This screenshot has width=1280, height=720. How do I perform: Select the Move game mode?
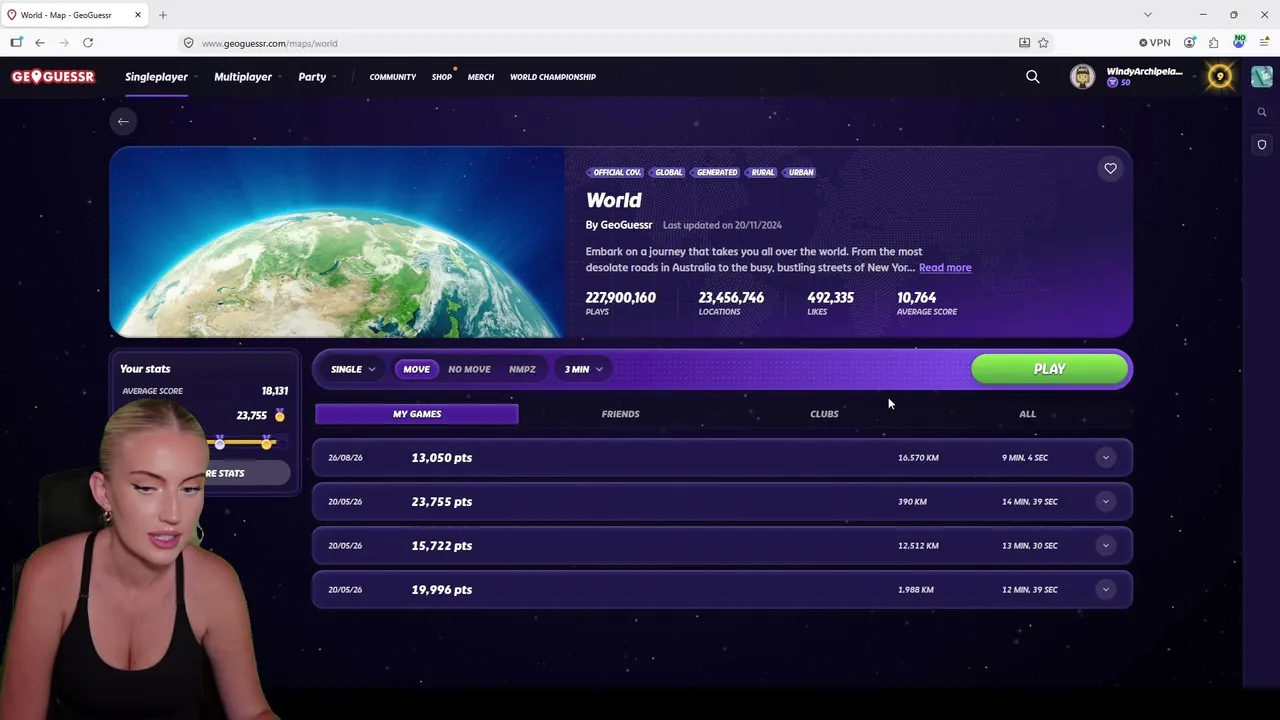click(416, 369)
